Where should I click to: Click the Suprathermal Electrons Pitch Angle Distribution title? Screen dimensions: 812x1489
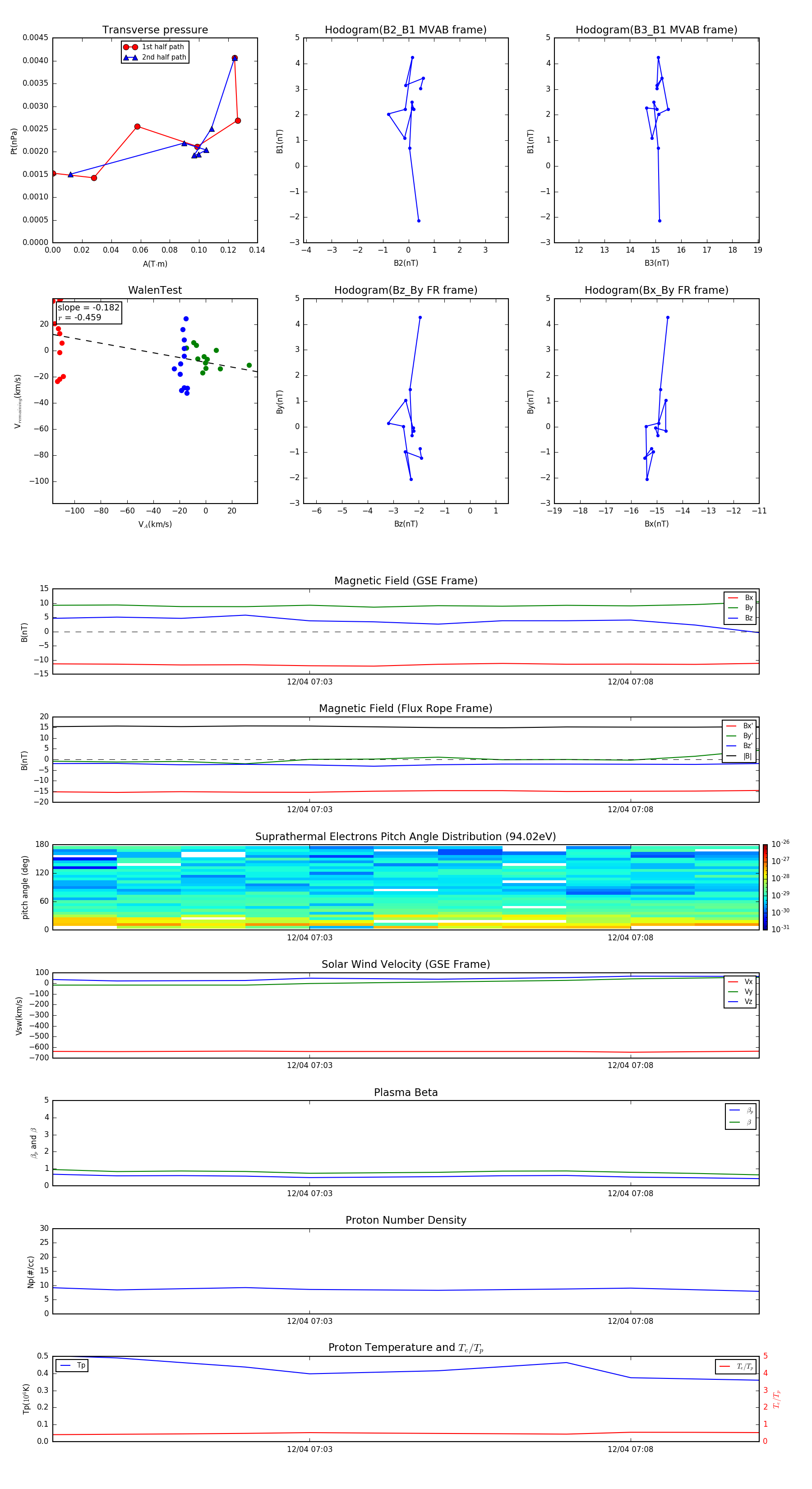(406, 837)
